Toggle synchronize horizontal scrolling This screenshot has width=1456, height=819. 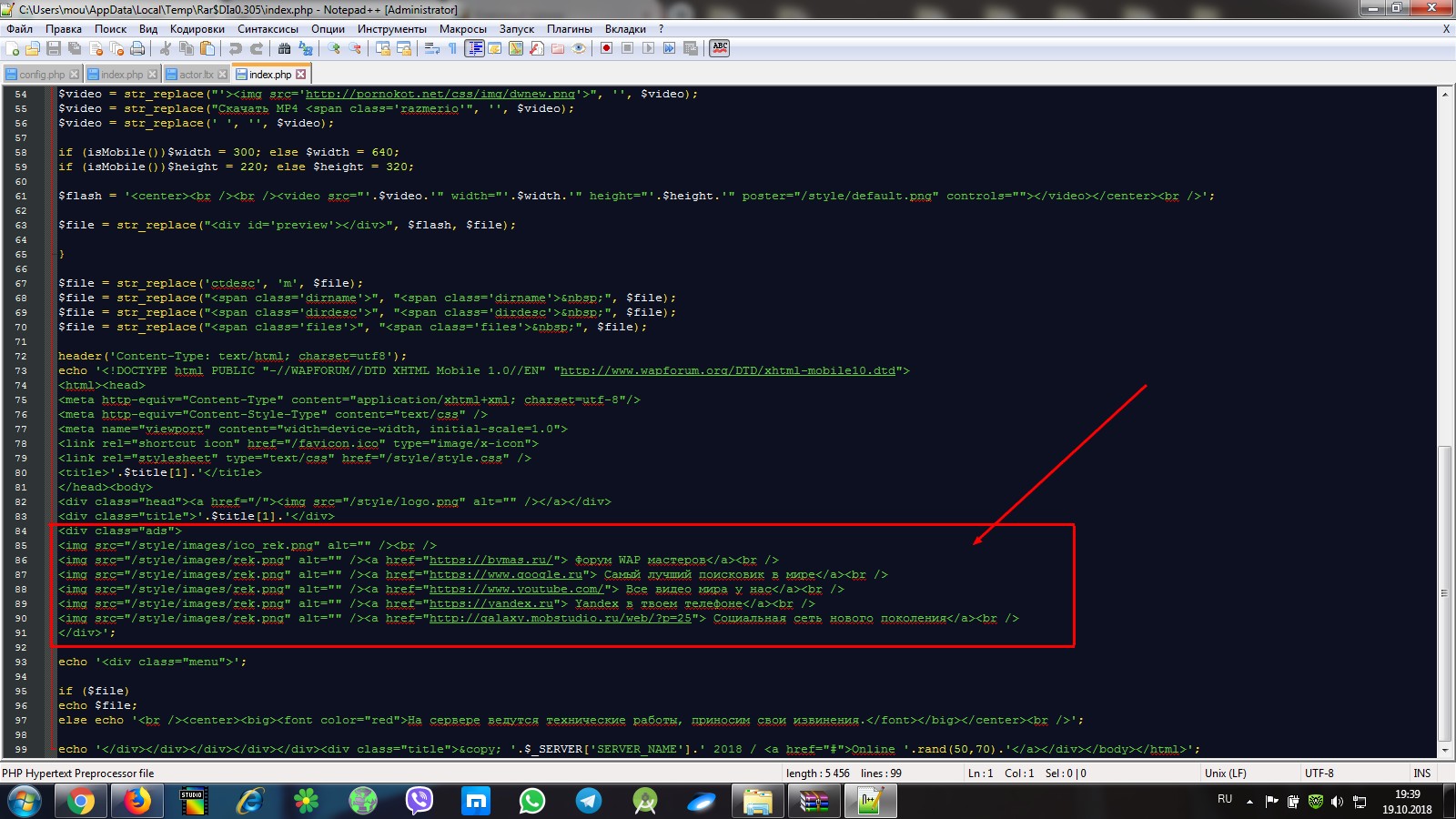coord(404,48)
